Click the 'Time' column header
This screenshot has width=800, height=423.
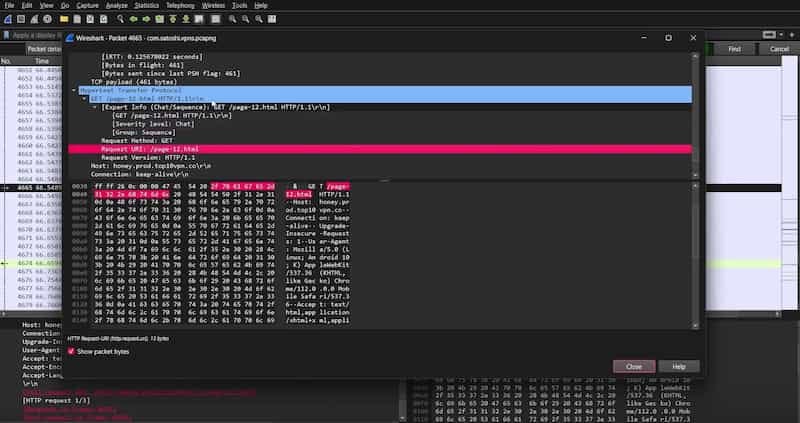42,61
